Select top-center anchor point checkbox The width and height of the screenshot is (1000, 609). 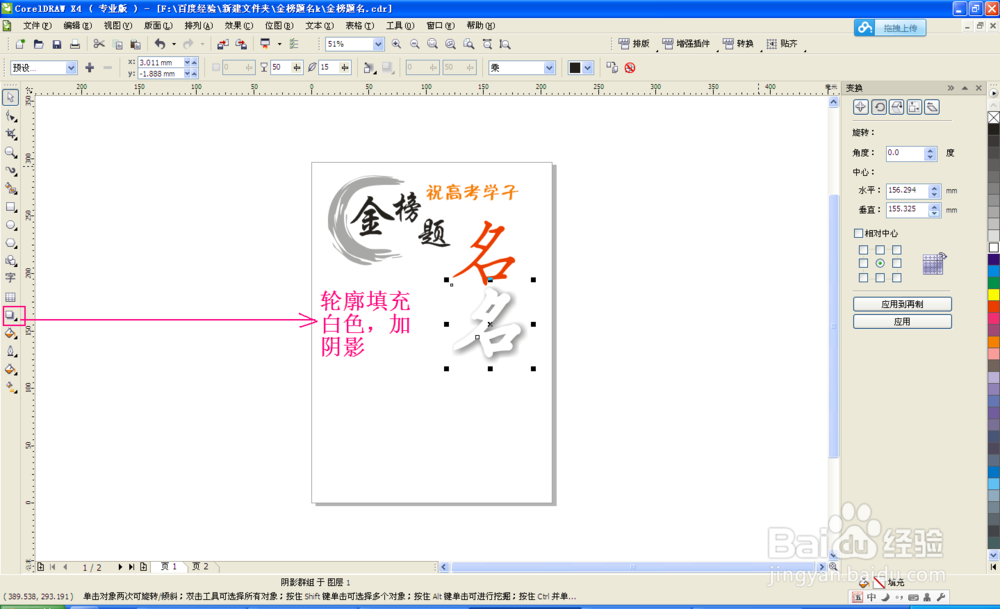click(880, 250)
